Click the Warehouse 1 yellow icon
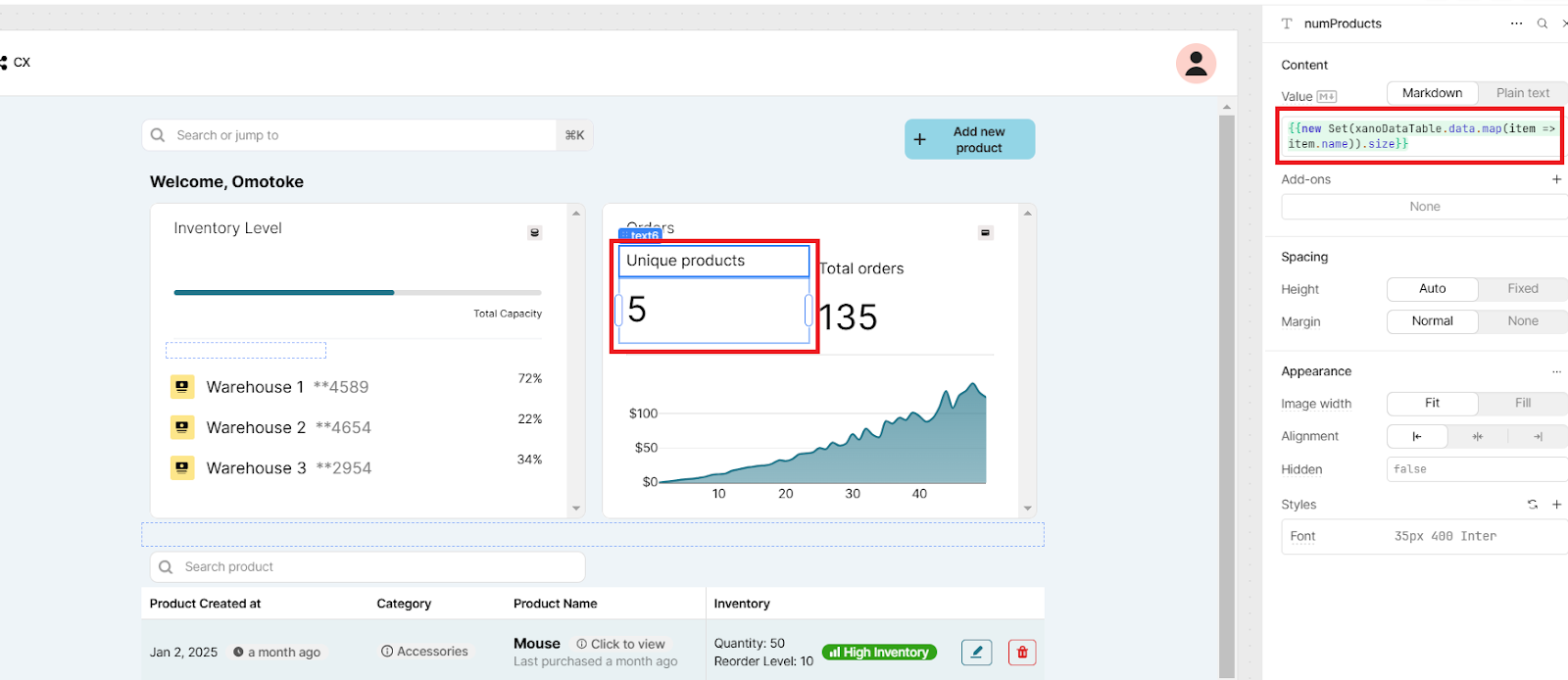Screen dimensions: 1568x680 click(x=182, y=387)
